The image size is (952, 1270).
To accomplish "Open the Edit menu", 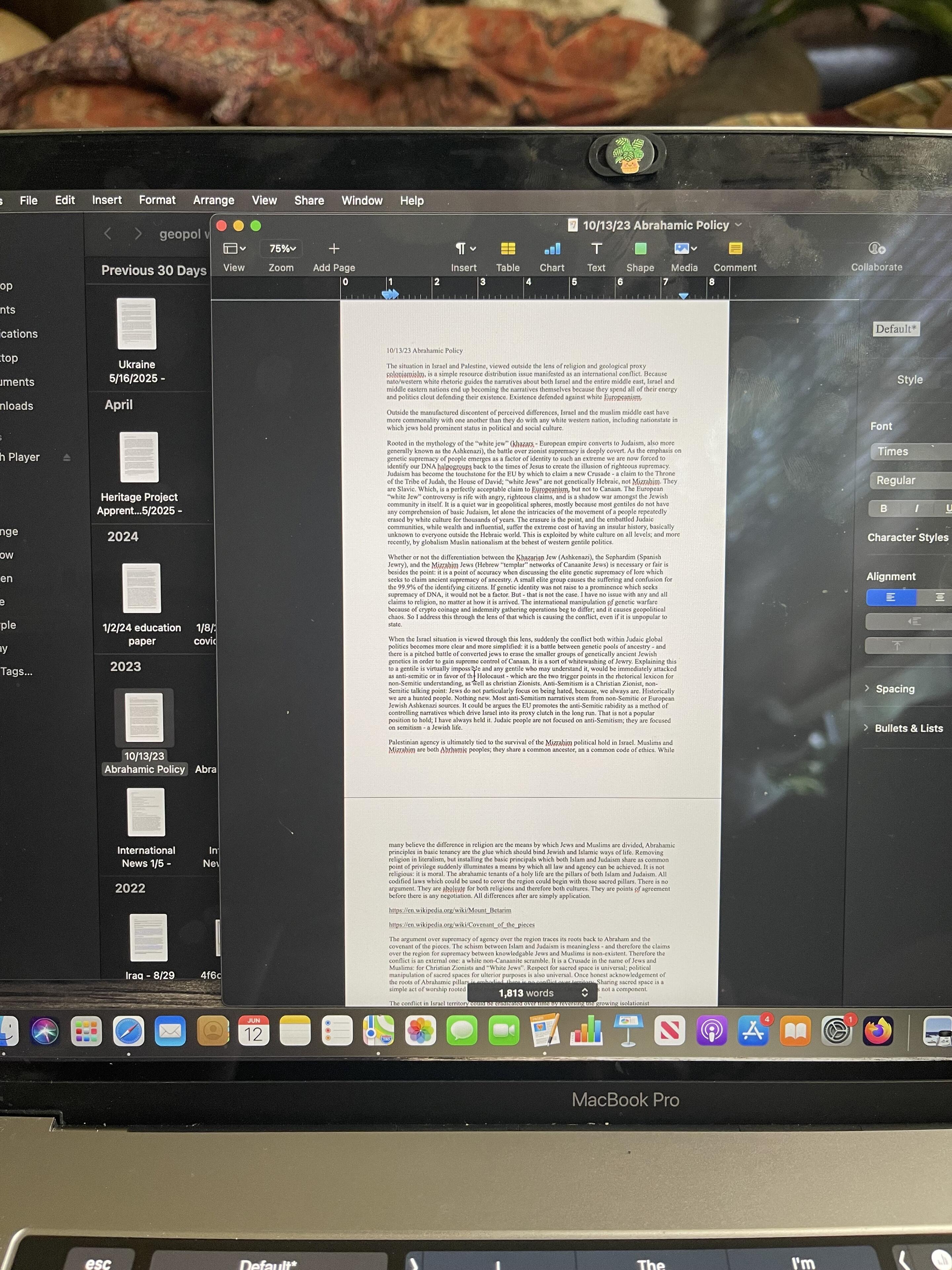I will (x=65, y=200).
